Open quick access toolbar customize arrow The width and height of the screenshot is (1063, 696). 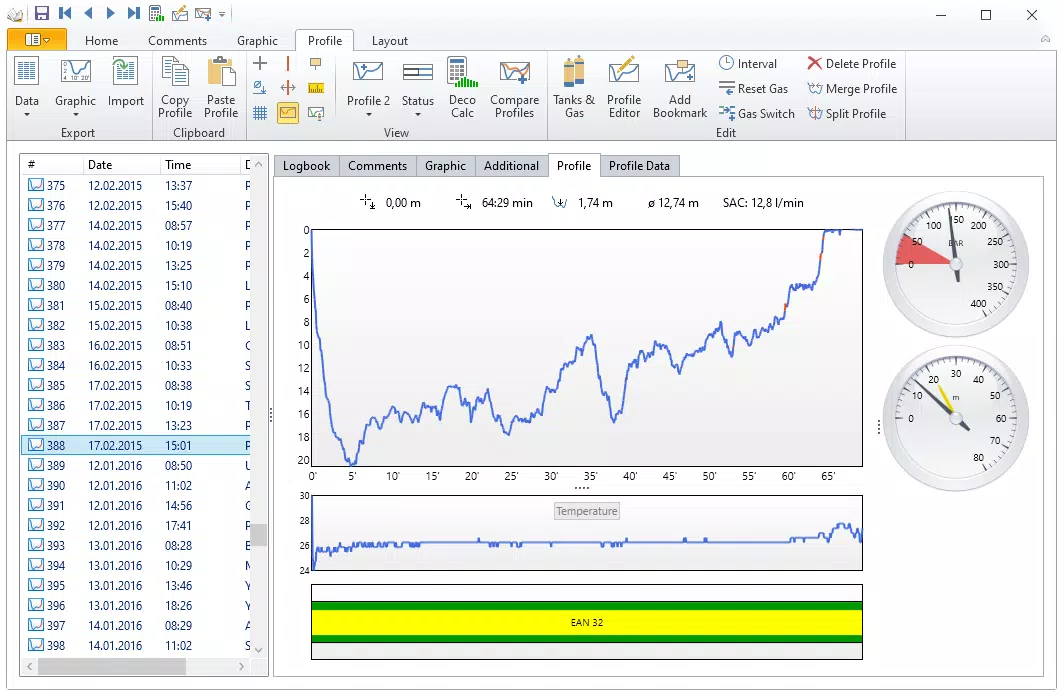tap(222, 14)
